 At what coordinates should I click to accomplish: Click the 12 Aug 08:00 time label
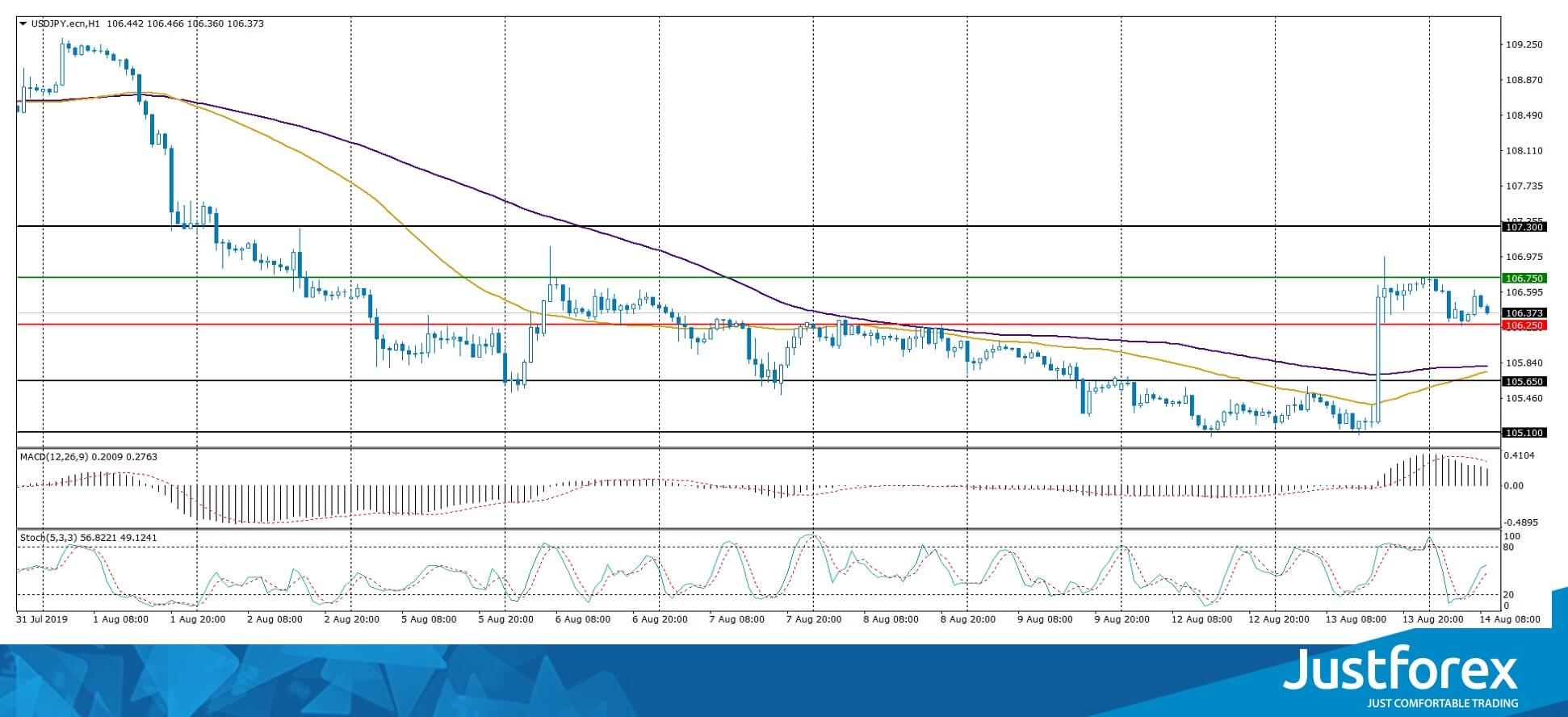[1202, 619]
